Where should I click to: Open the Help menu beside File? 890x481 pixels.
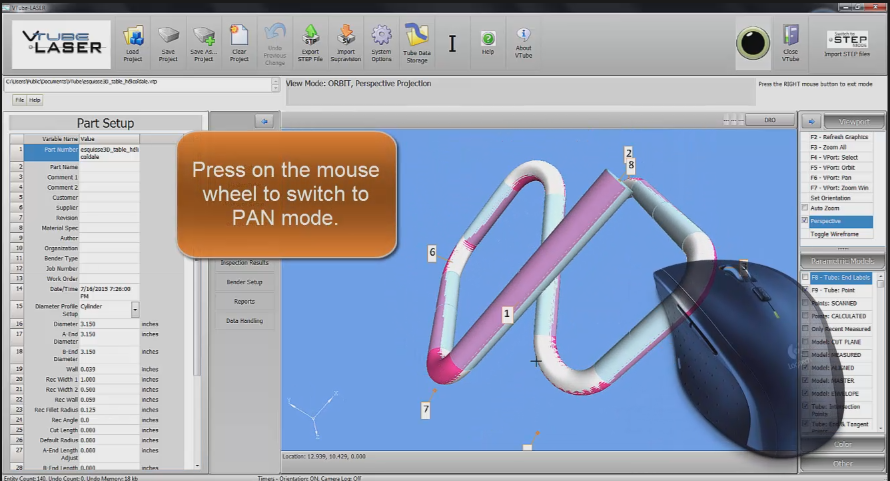tap(35, 100)
